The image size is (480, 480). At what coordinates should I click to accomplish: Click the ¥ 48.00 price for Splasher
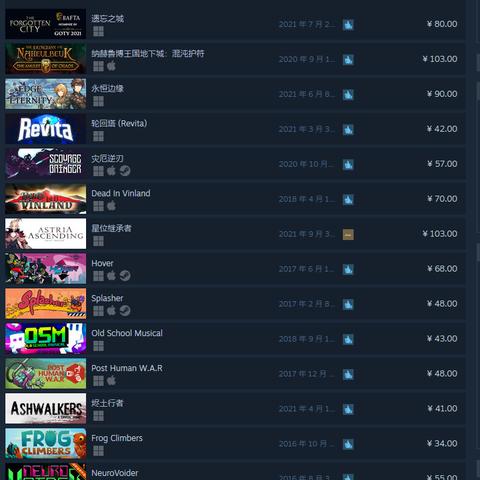442,304
